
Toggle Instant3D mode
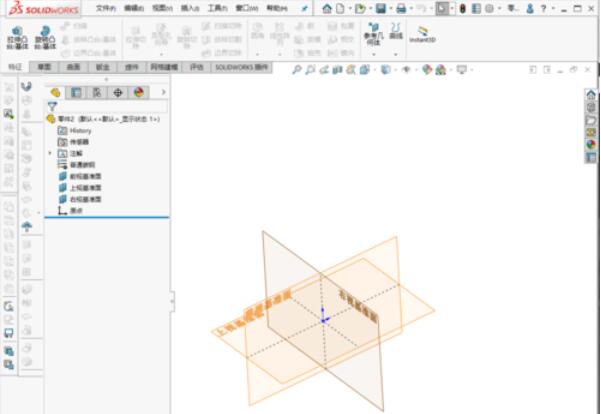click(422, 34)
